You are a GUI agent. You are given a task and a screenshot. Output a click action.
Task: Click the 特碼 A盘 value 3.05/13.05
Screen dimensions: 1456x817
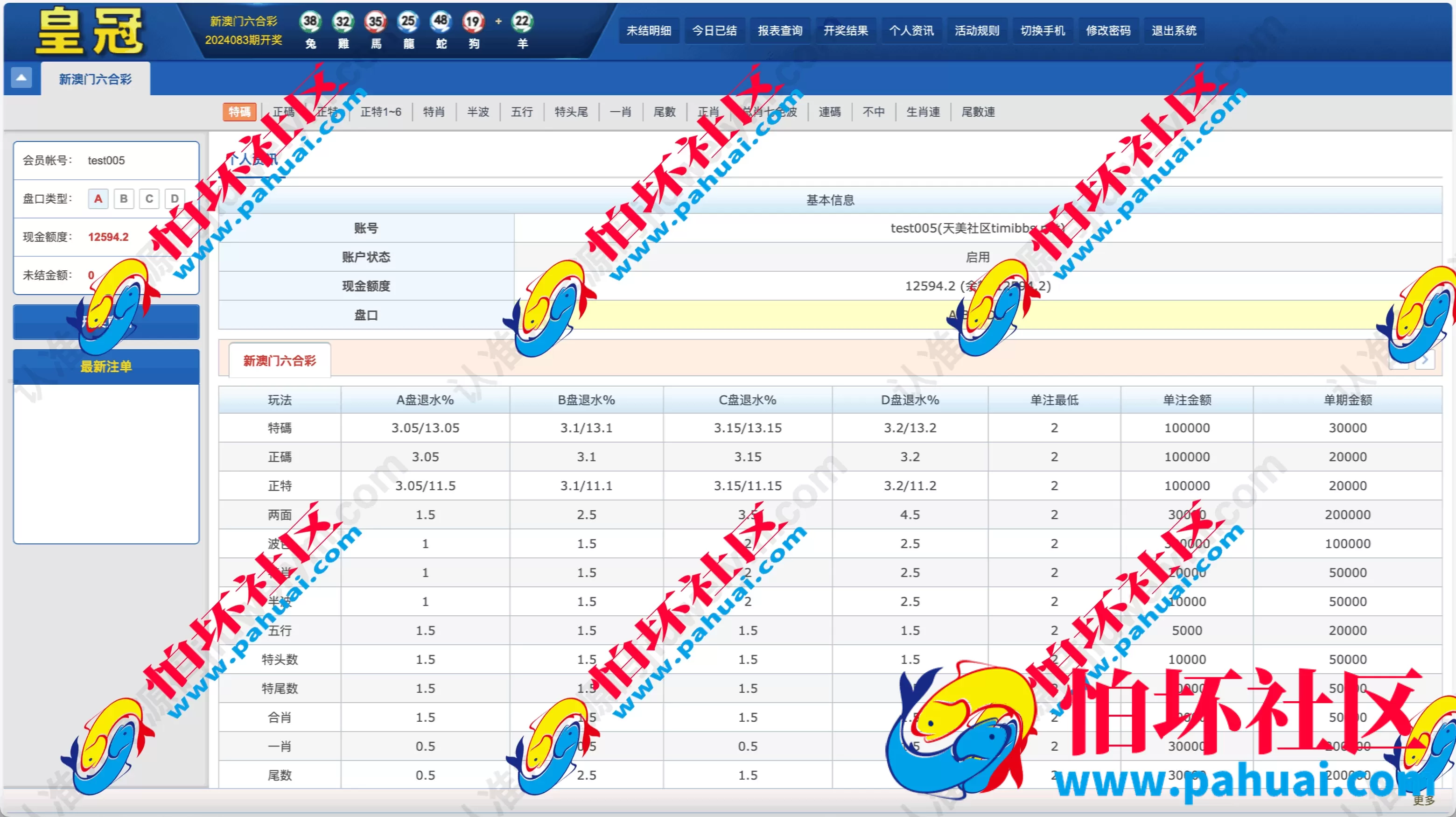pyautogui.click(x=425, y=428)
